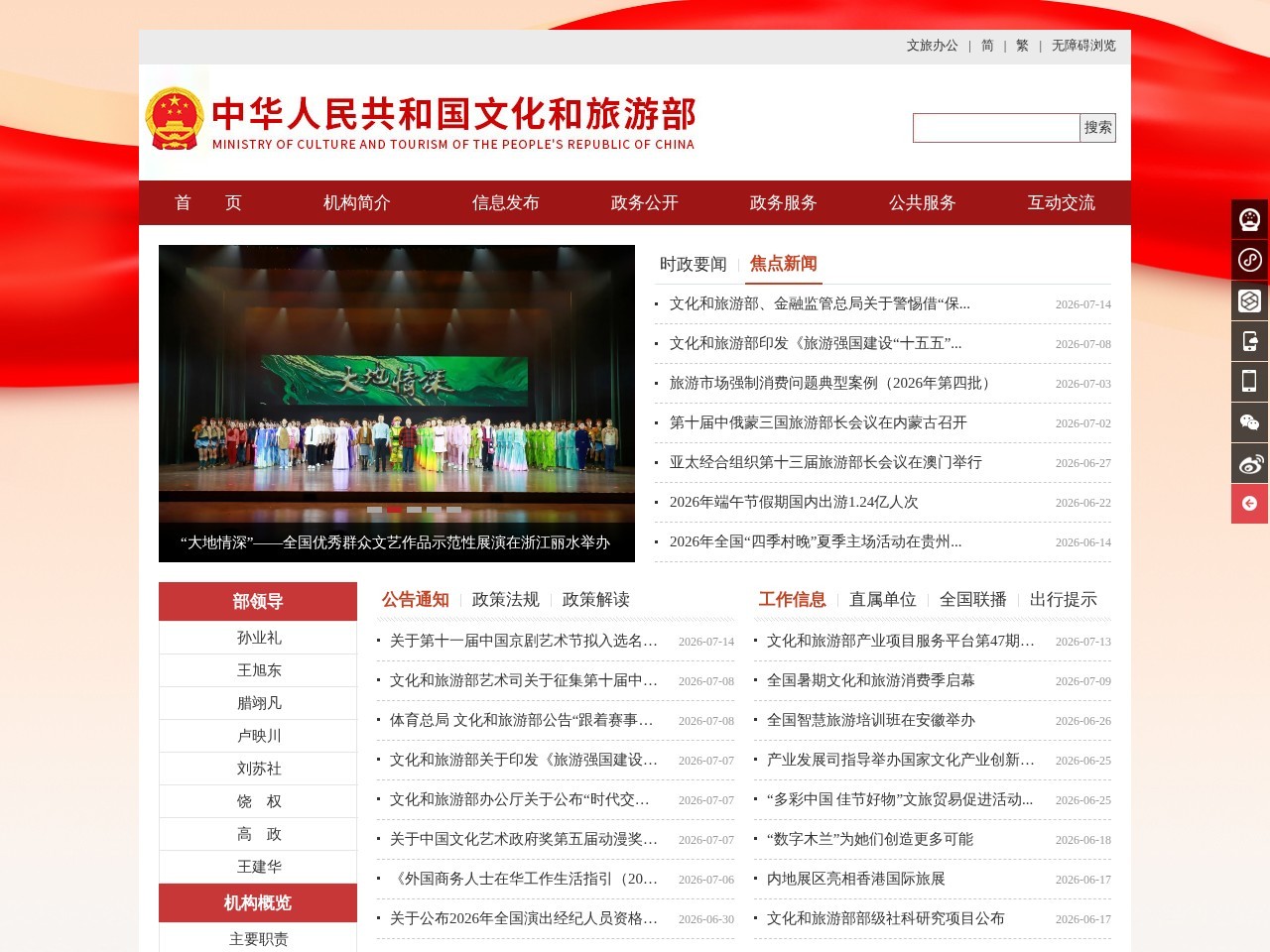The height and width of the screenshot is (952, 1270).
Task: Open the WeChat sidebar icon
Action: point(1250,422)
